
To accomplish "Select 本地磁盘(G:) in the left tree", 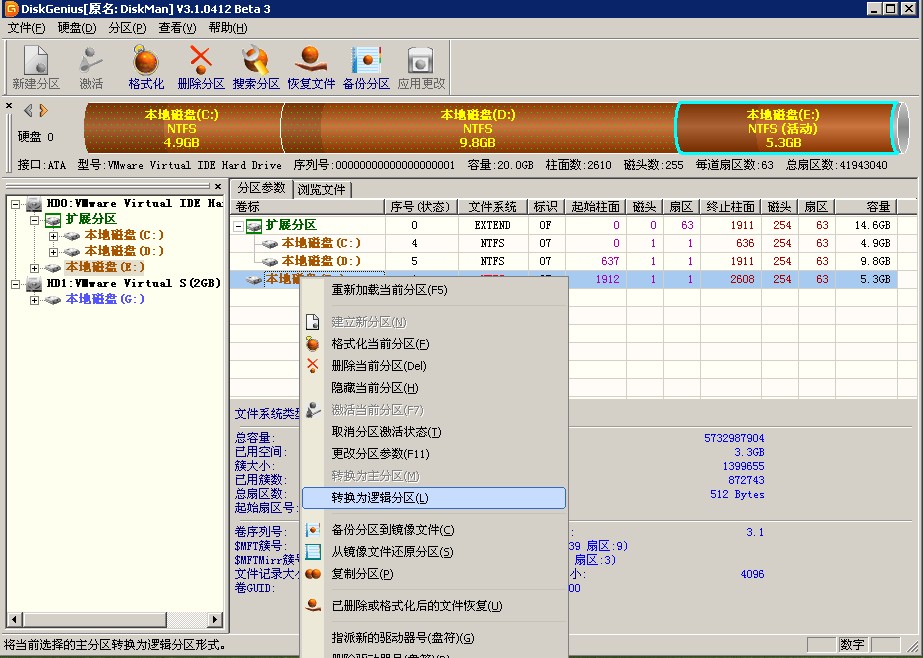I will tap(105, 299).
